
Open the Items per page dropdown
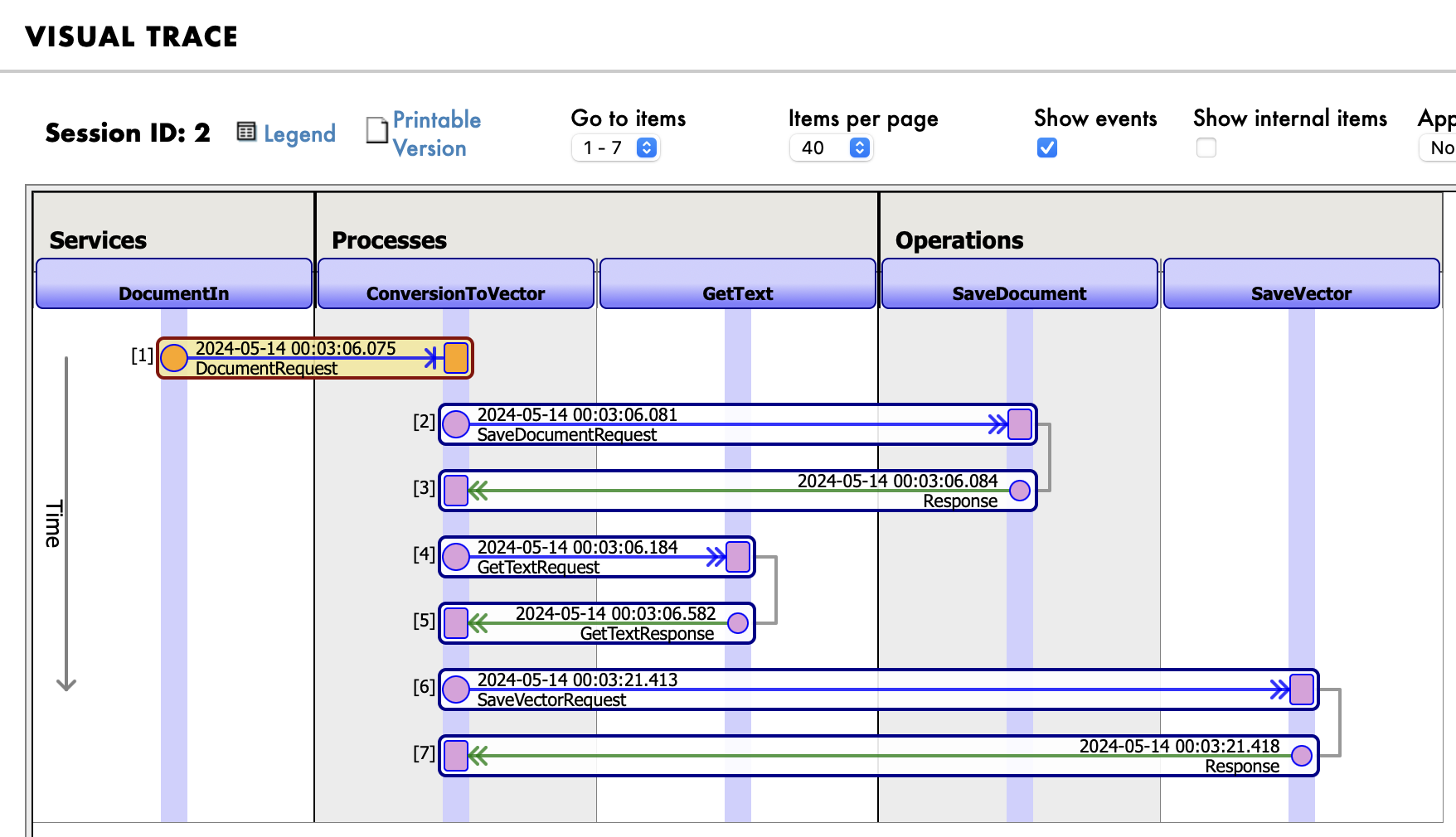pyautogui.click(x=831, y=148)
